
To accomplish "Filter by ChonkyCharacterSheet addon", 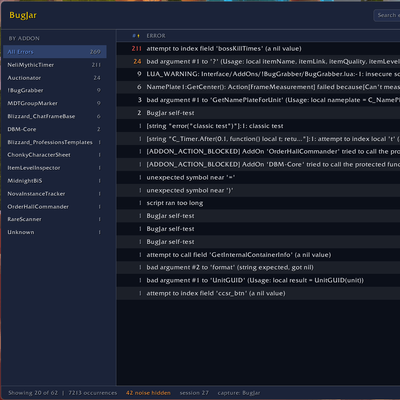I will [x=55, y=155].
